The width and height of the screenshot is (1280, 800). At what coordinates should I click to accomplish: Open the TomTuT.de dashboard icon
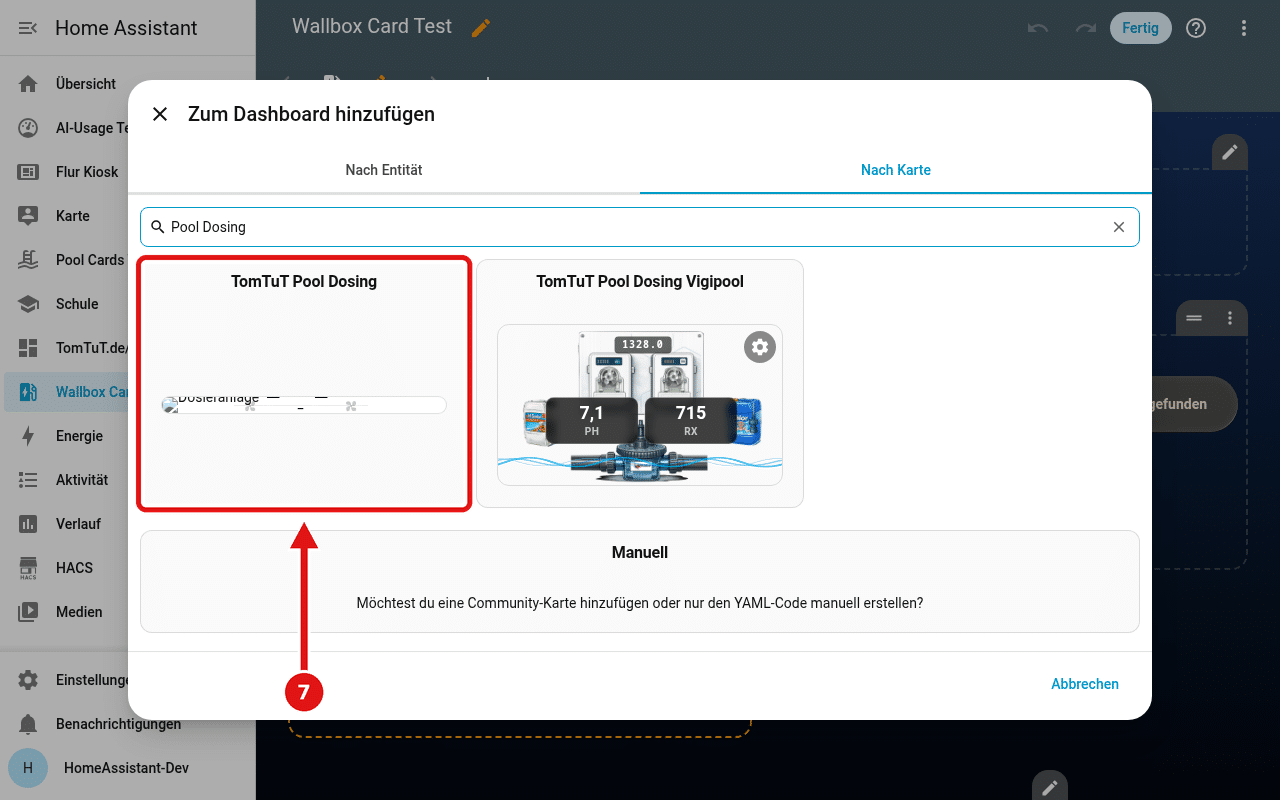click(28, 348)
